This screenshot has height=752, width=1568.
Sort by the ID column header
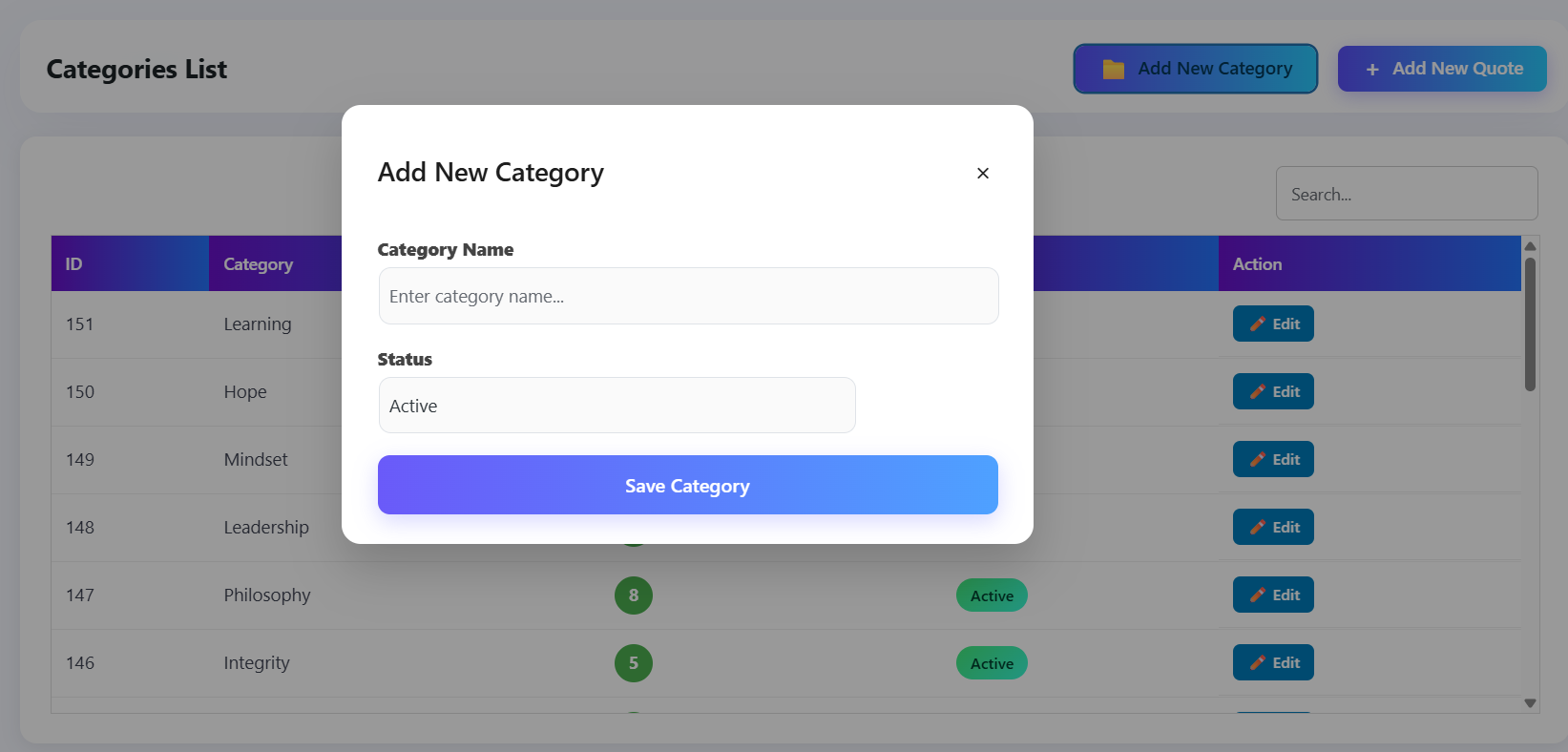(x=74, y=264)
